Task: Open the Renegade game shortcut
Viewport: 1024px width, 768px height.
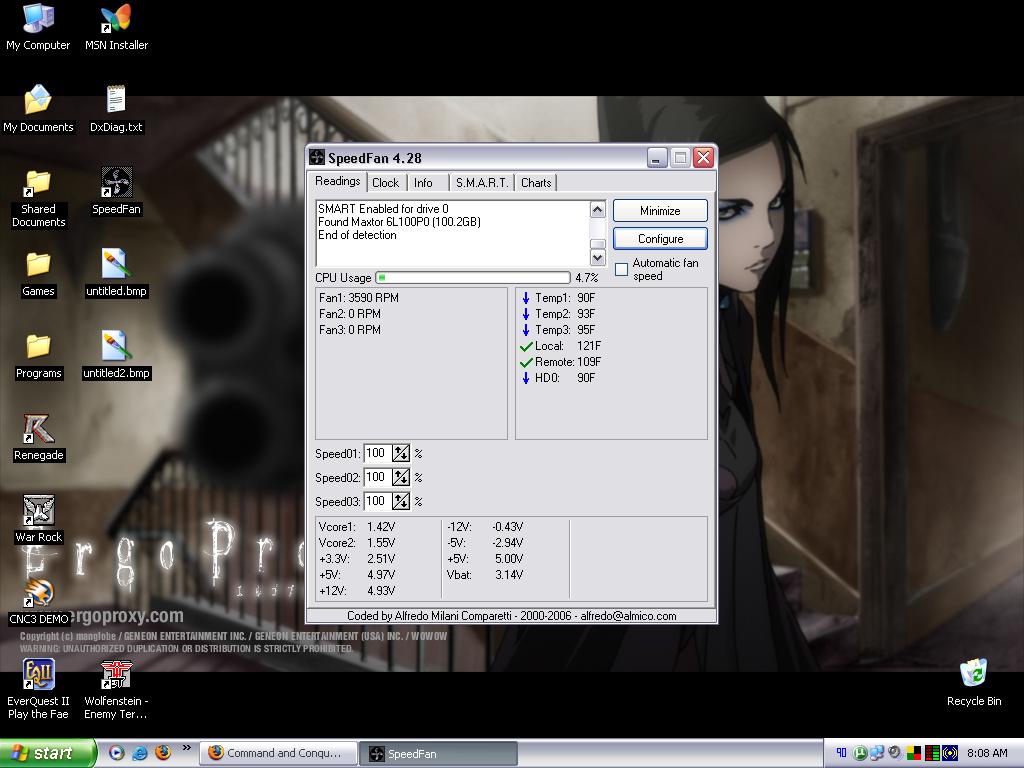Action: [38, 430]
